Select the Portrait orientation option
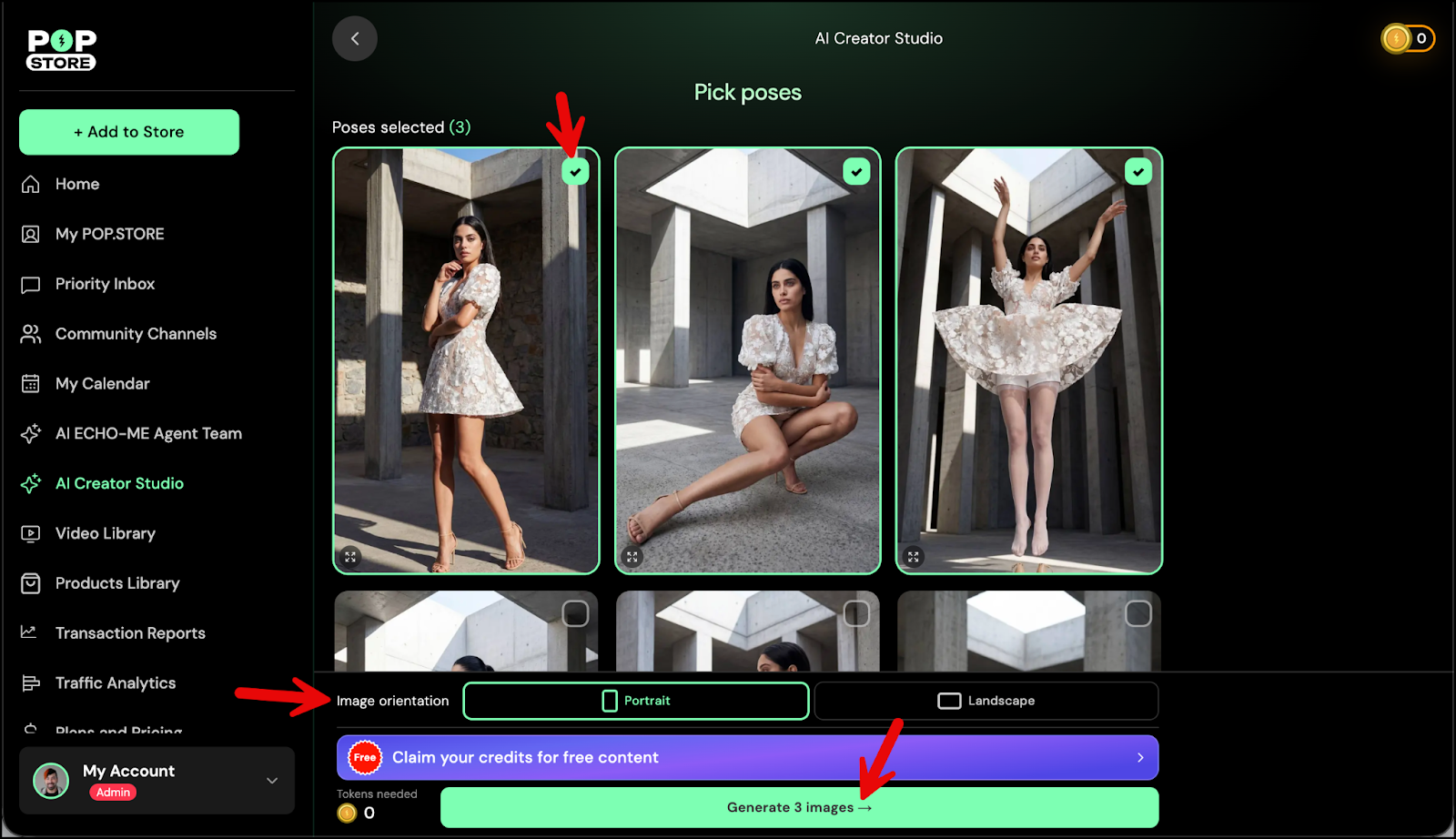 coord(635,701)
